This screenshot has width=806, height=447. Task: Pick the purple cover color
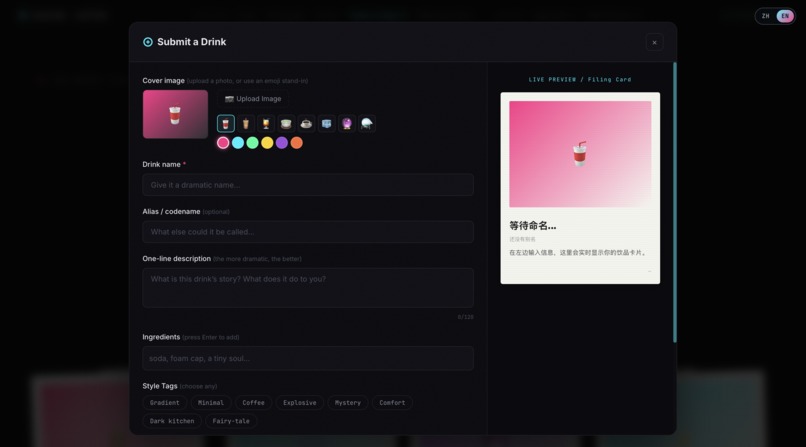[282, 143]
